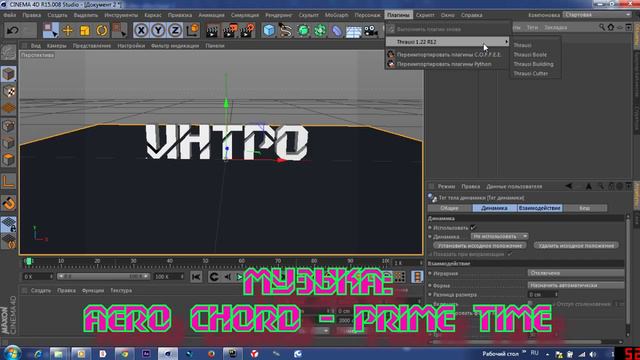Switch to Texture mode checkered cube
This screenshot has width=640, height=360.
(x=9, y=91)
